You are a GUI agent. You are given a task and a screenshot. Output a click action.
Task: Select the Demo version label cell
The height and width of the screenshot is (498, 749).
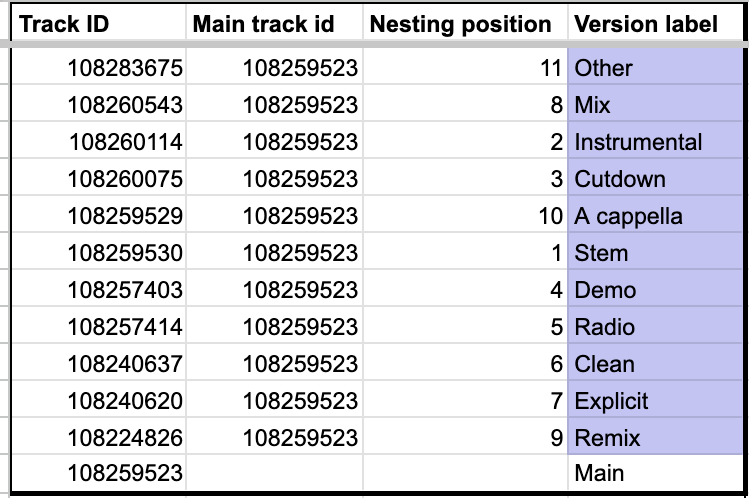(x=655, y=289)
